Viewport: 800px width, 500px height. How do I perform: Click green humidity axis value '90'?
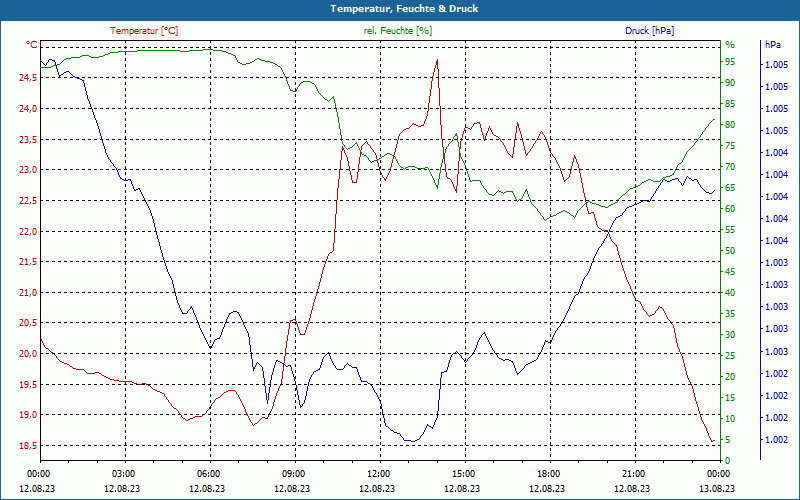pyautogui.click(x=730, y=83)
